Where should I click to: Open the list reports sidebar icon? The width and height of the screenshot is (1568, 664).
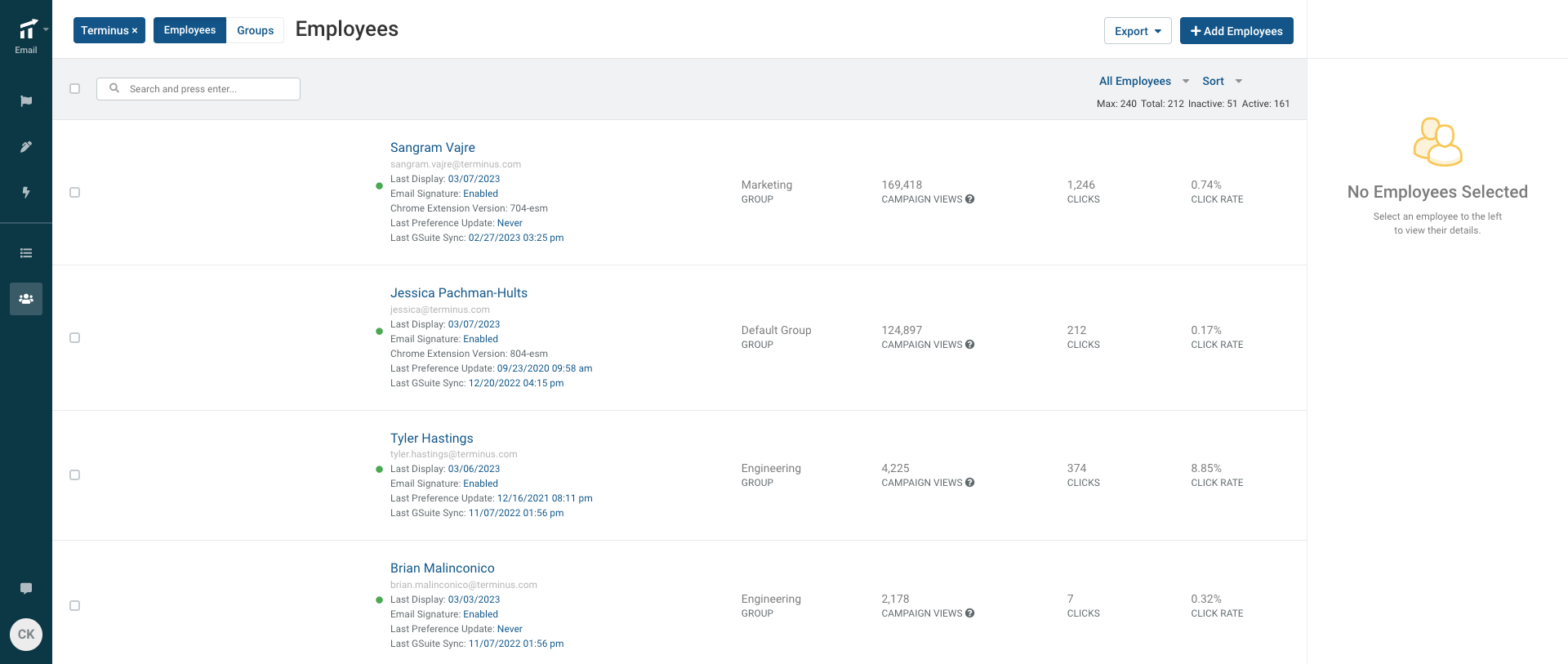click(26, 253)
